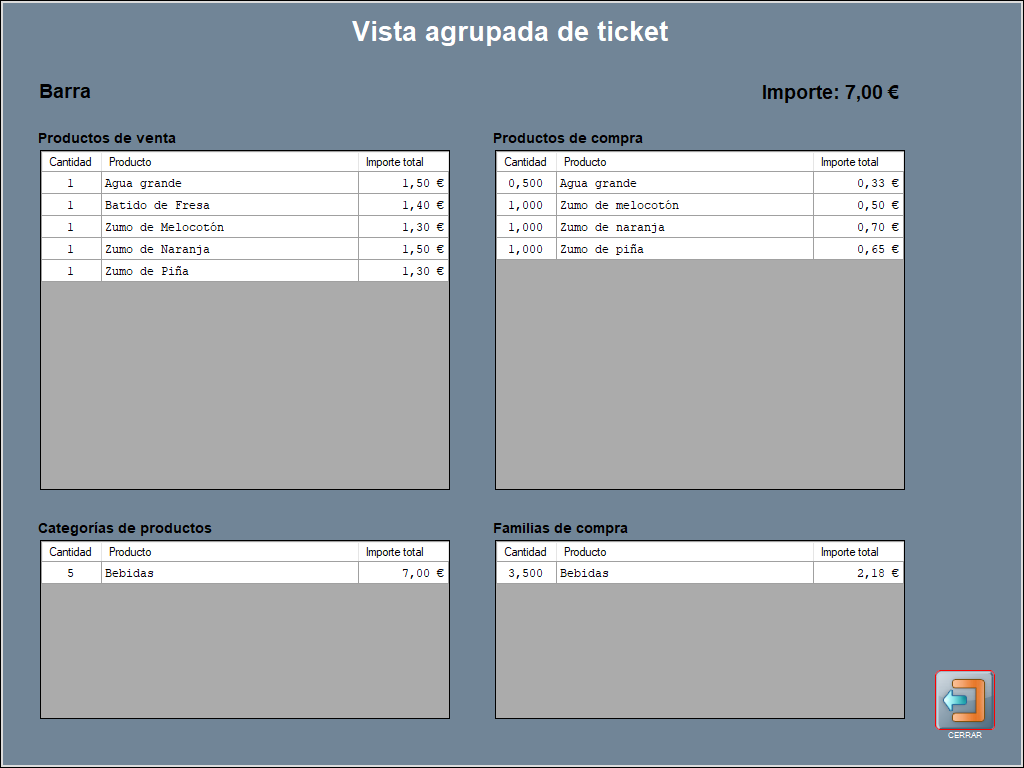
Task: Click Importe total header in Familias de compra
Action: [x=850, y=552]
